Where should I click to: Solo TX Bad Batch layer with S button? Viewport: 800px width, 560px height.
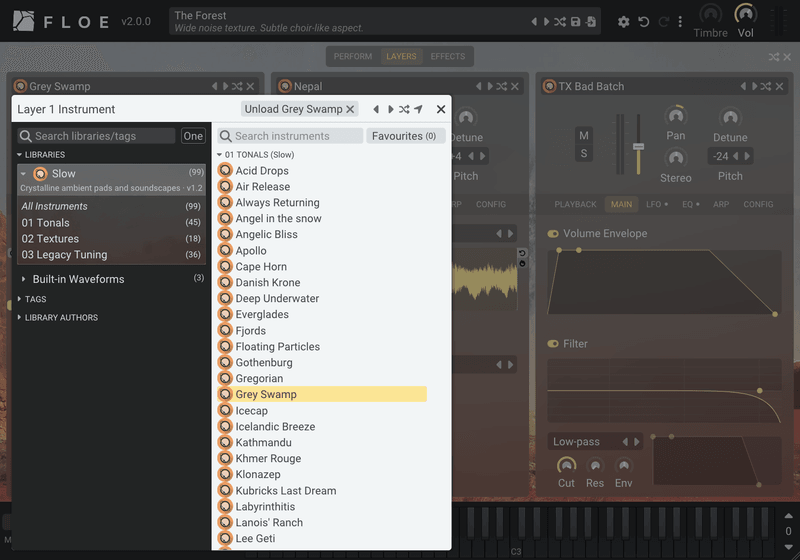584,154
